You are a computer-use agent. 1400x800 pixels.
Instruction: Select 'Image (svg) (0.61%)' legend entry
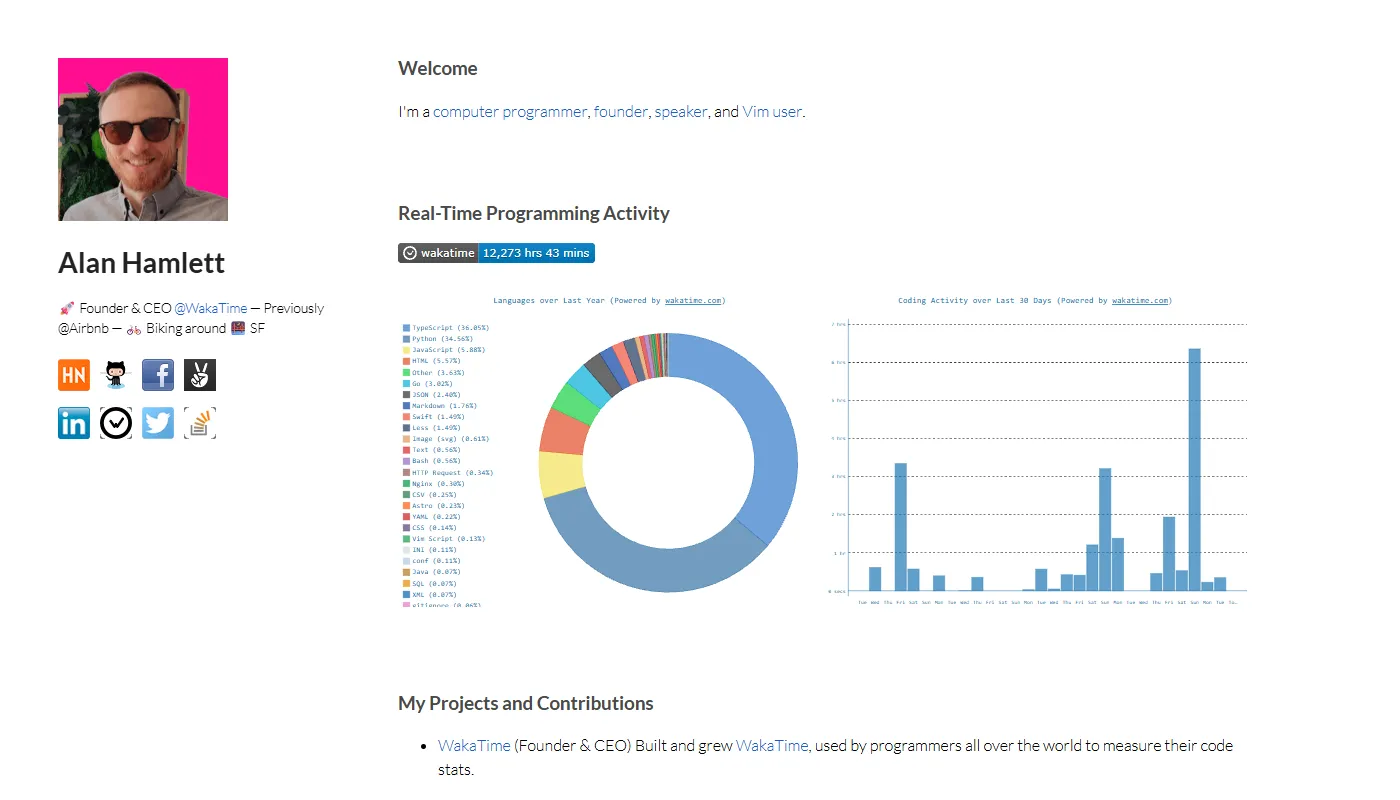click(x=445, y=439)
